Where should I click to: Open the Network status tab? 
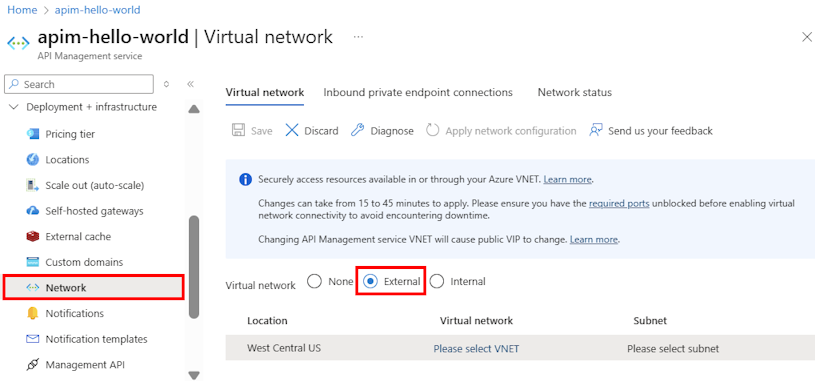(574, 93)
